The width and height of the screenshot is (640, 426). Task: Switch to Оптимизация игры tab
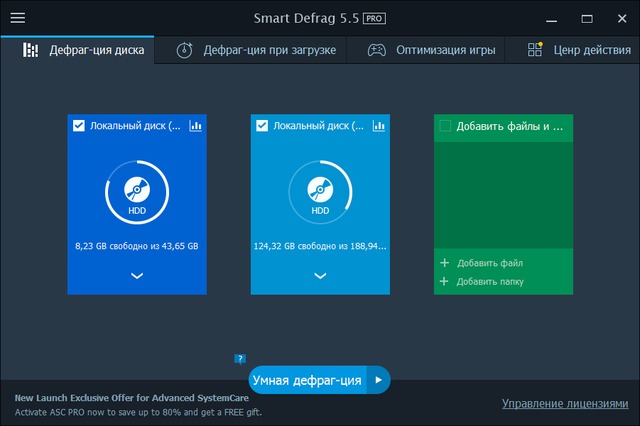coord(430,50)
